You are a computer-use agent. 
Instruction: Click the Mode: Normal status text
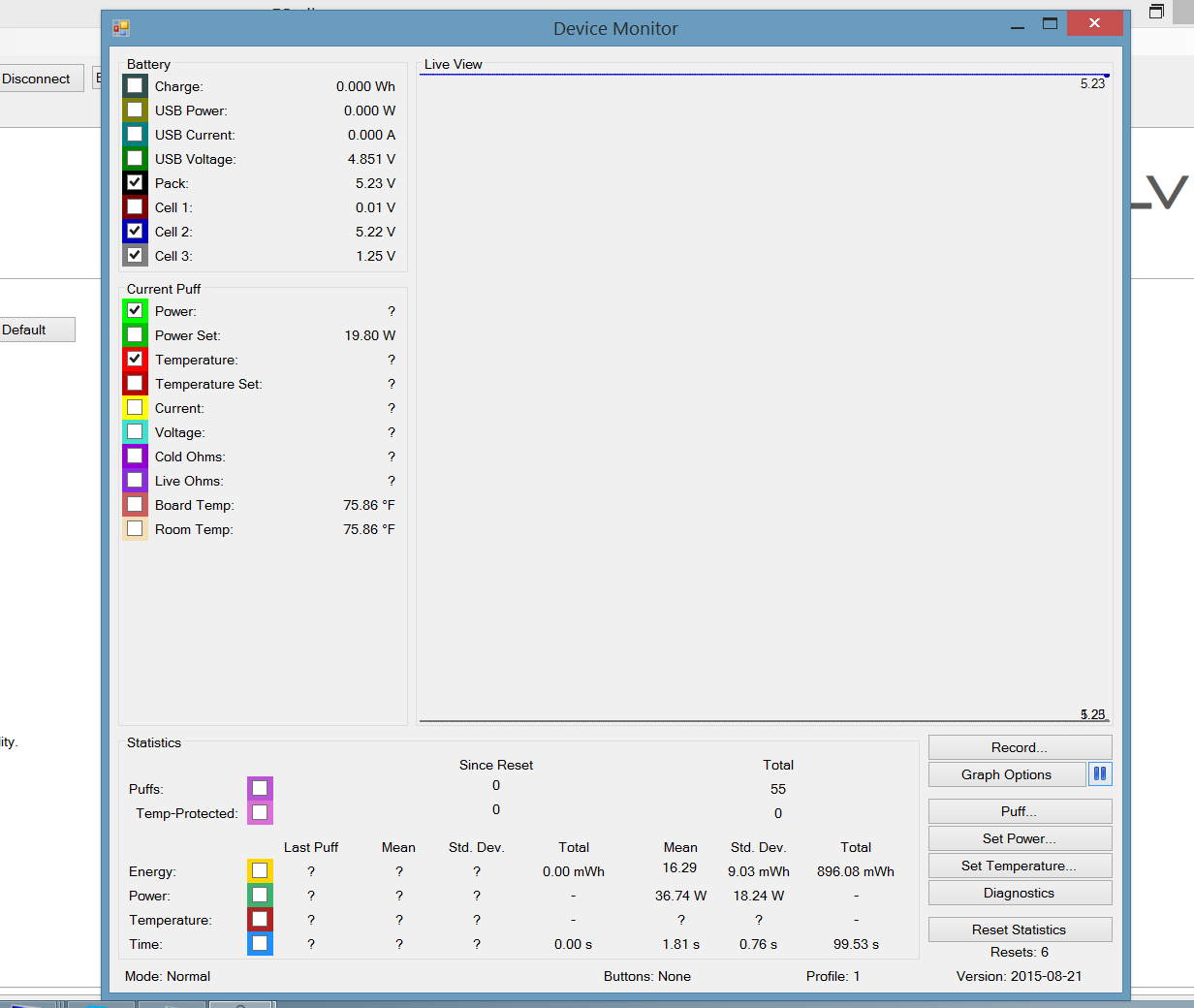[168, 976]
